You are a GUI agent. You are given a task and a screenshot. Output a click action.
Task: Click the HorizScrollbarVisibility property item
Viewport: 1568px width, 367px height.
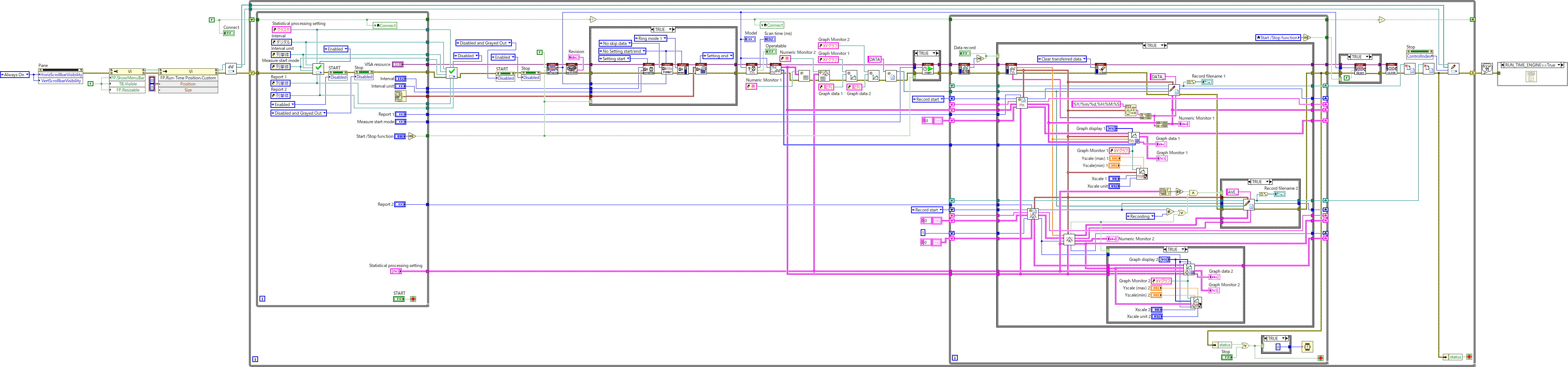(x=61, y=75)
